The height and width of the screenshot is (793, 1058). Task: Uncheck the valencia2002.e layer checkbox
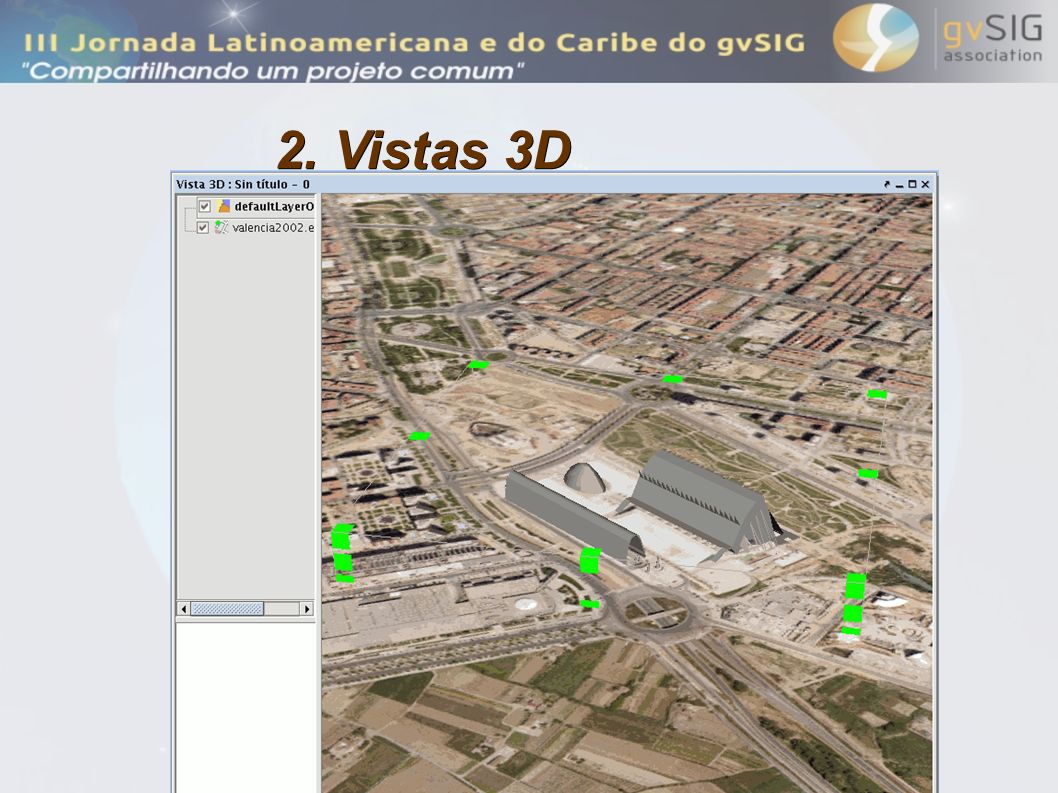[202, 227]
